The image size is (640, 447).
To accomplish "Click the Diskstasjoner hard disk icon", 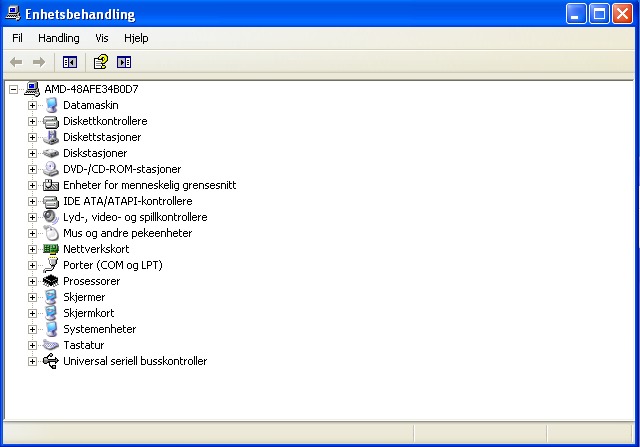I will coord(51,153).
